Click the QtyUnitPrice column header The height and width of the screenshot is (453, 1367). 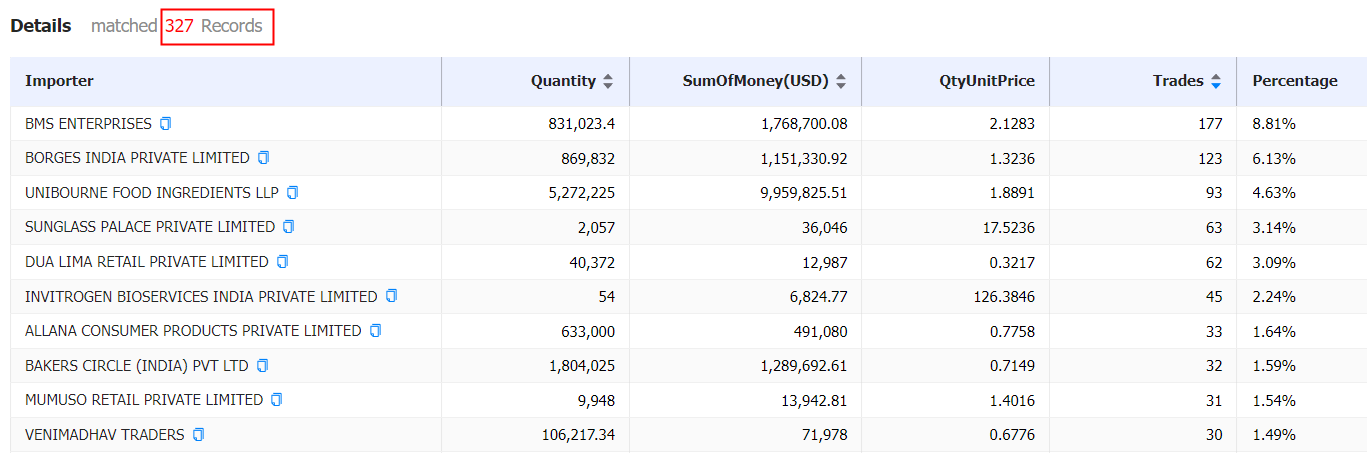pyautogui.click(x=985, y=81)
